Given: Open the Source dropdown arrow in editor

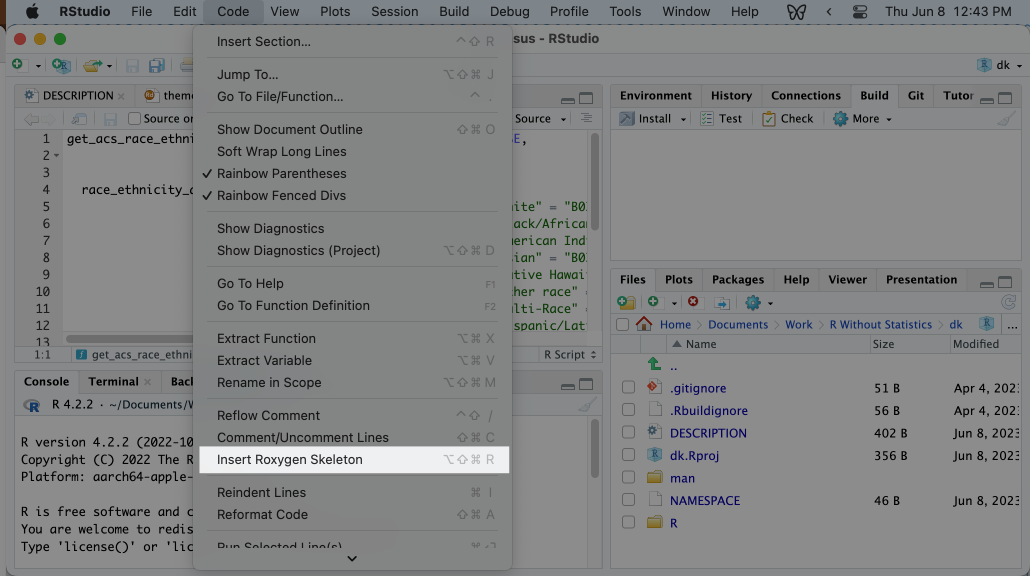Looking at the screenshot, I should [563, 120].
